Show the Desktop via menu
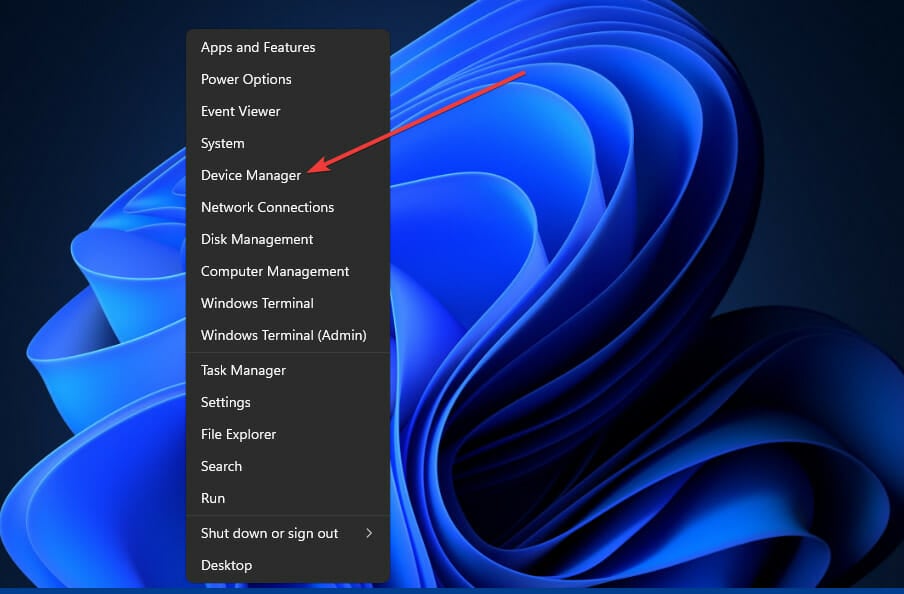 coord(288,566)
